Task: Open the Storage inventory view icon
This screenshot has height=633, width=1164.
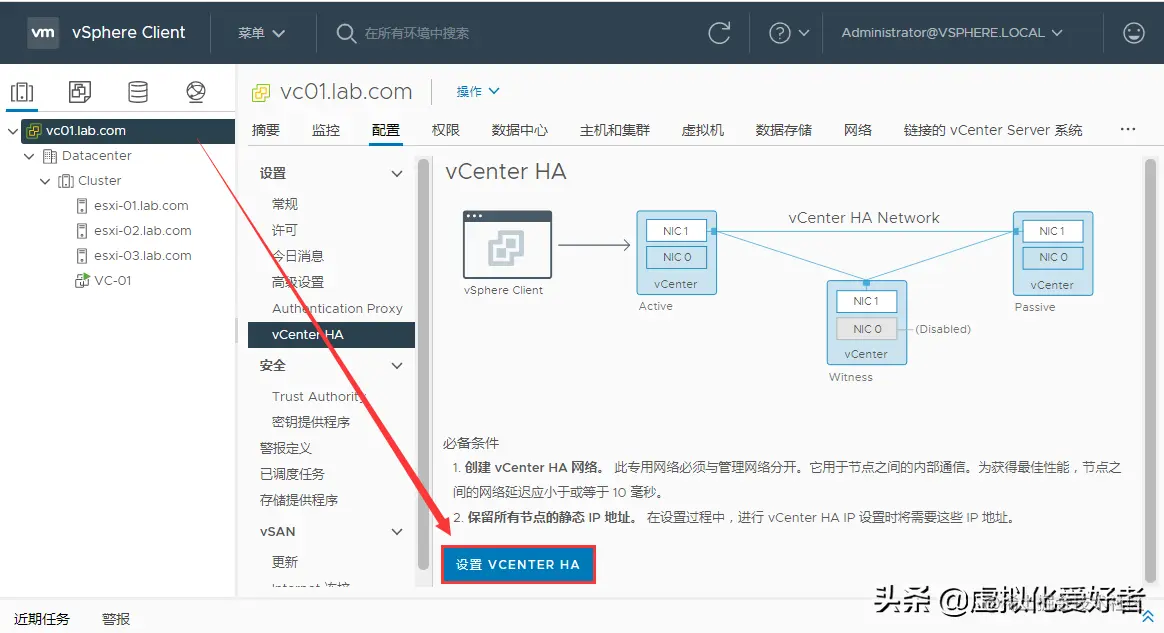Action: click(138, 91)
